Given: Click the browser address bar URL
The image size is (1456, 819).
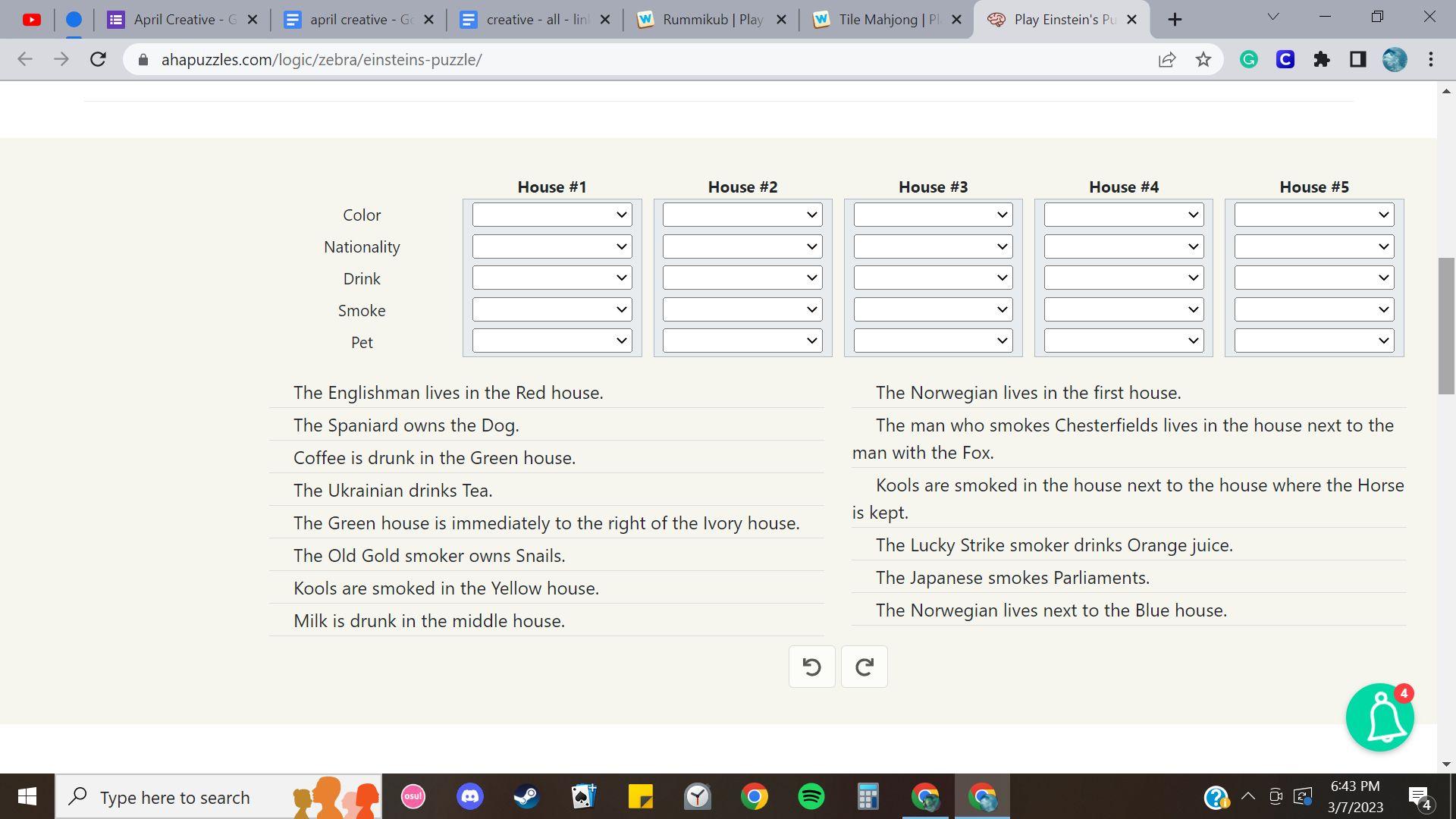Looking at the screenshot, I should pyautogui.click(x=322, y=60).
